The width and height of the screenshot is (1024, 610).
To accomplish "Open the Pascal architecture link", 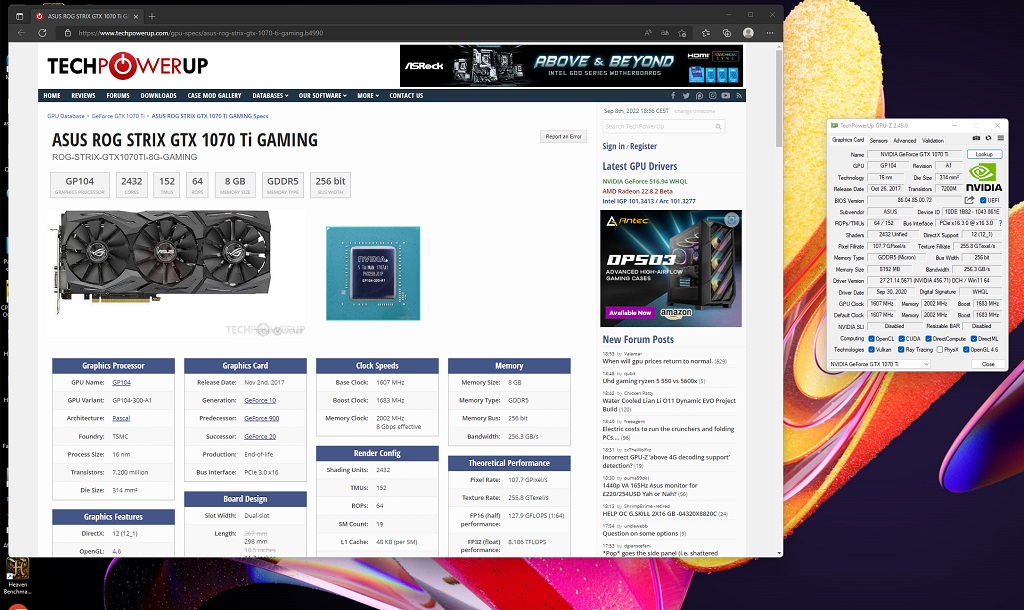I will 121,419.
